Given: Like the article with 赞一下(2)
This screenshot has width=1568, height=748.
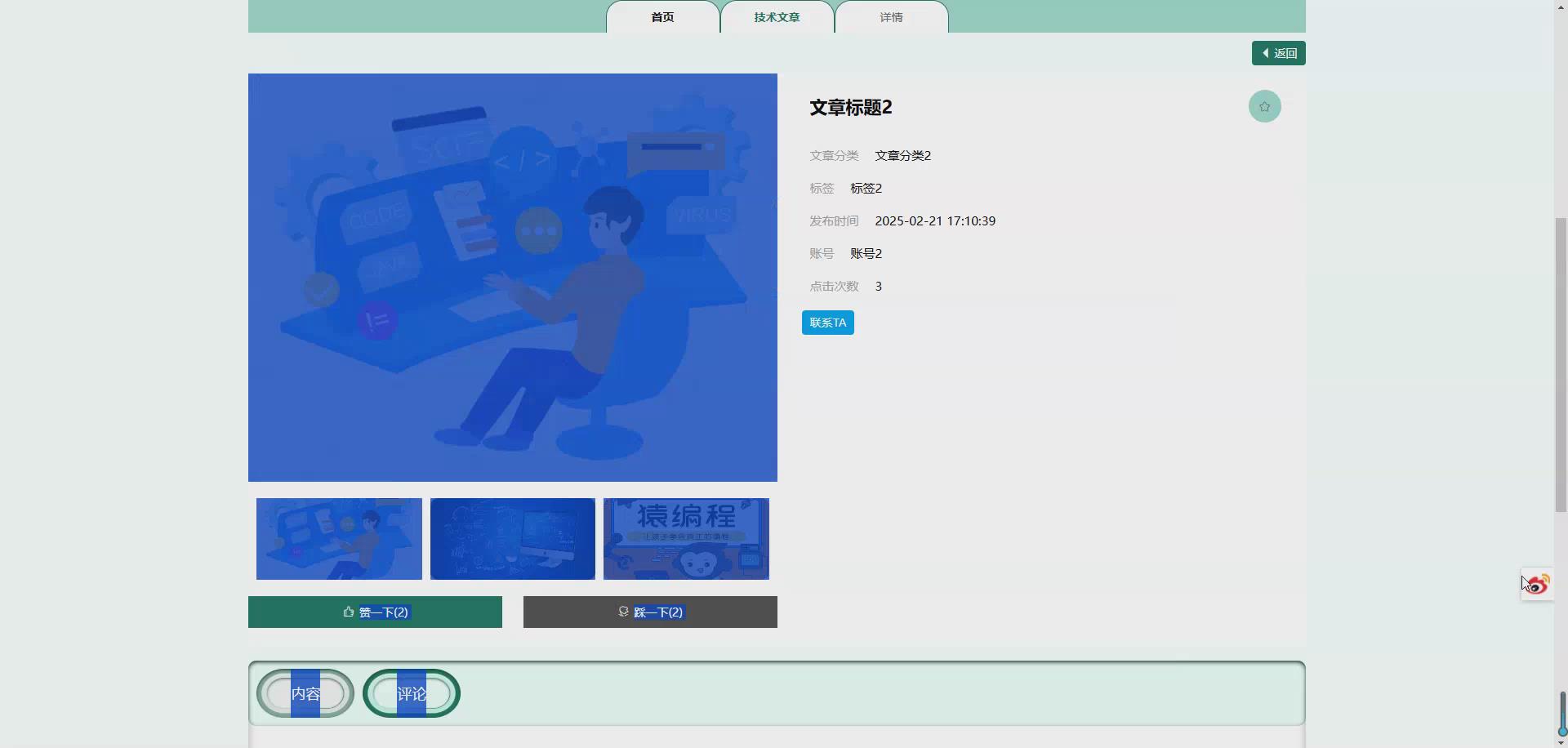Looking at the screenshot, I should [375, 612].
